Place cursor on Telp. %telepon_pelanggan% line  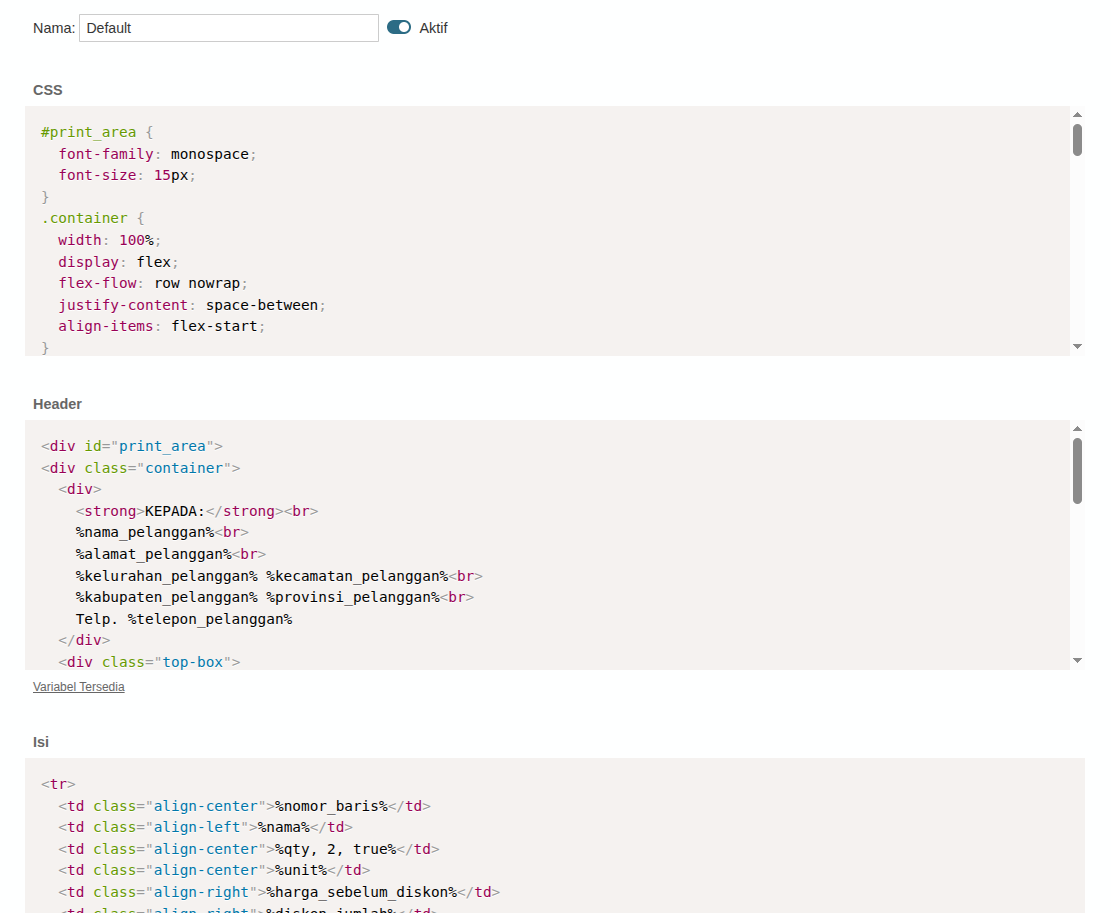tap(183, 619)
